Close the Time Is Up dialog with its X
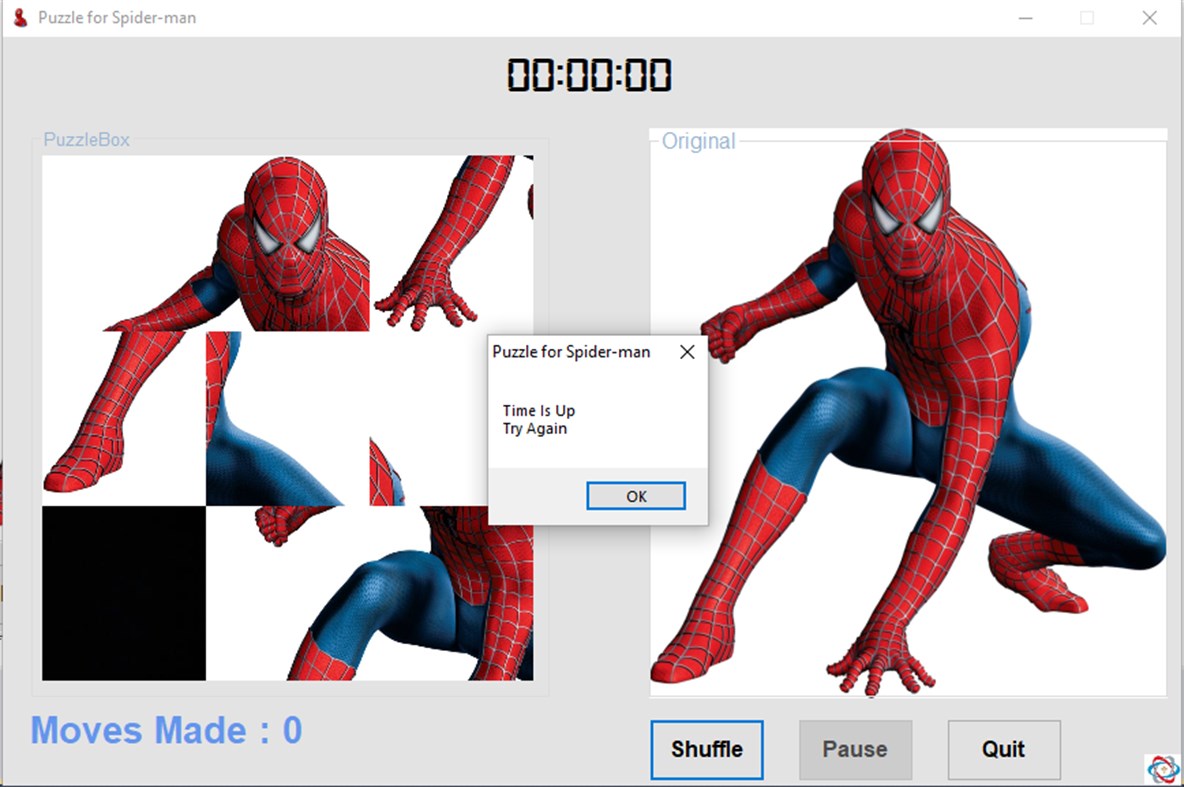1184x787 pixels. coord(686,352)
